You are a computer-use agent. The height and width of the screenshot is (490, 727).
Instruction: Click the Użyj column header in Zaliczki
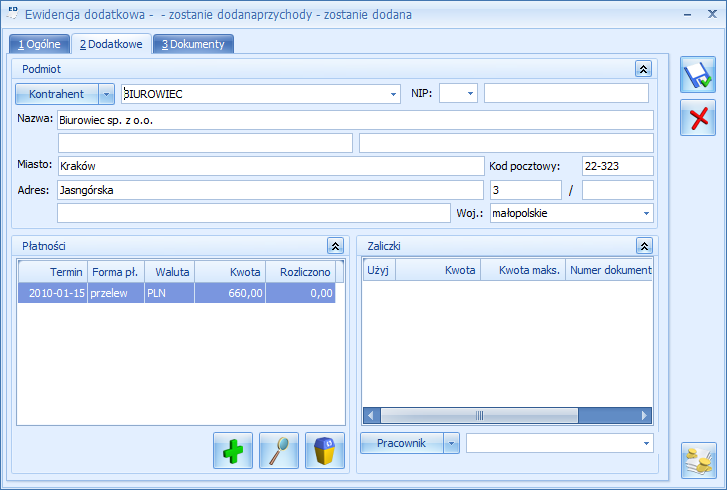point(379,270)
